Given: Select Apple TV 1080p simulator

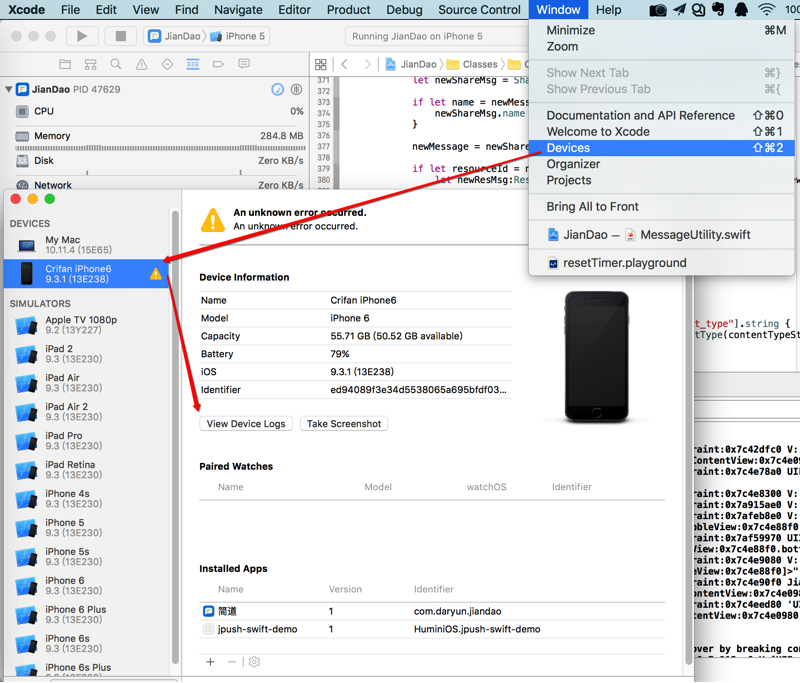Looking at the screenshot, I should coord(87,325).
